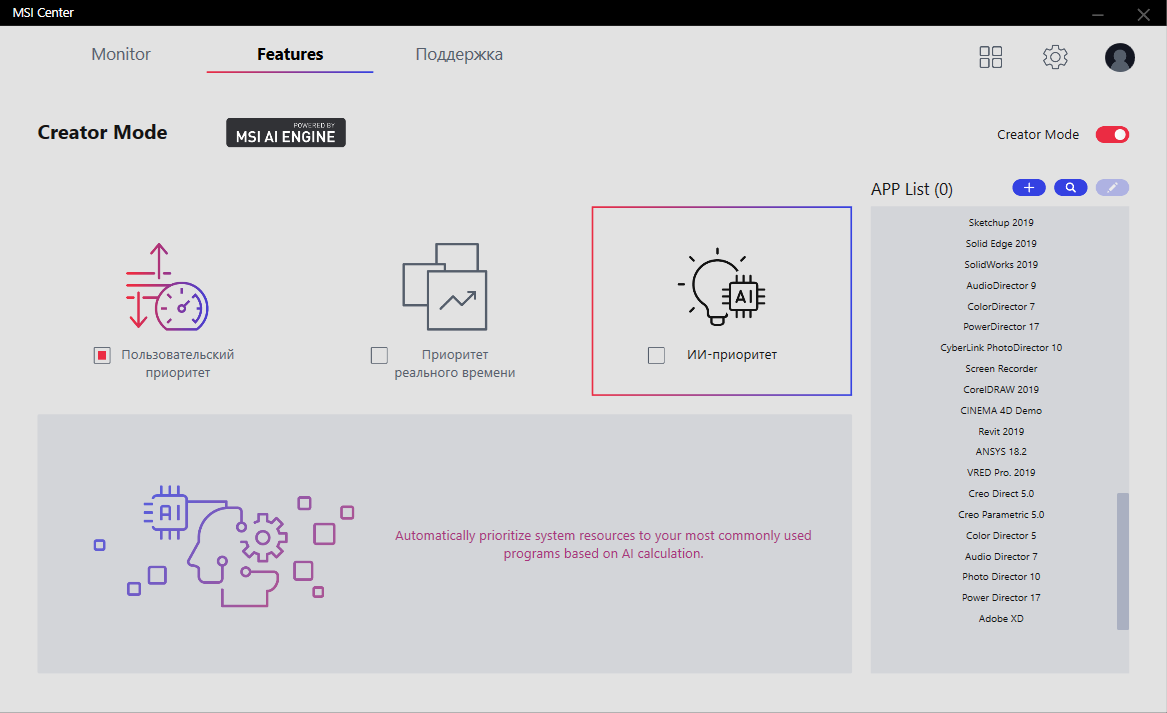Screen dimensions: 1167x713
Task: Choose Power Director 17 in list
Action: pyautogui.click(x=1000, y=598)
